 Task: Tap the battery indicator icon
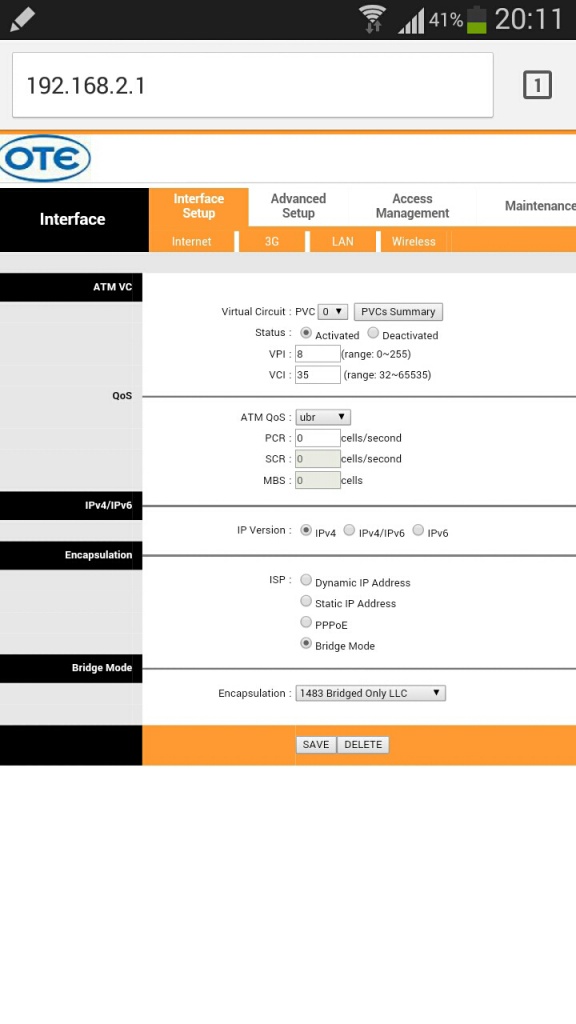pyautogui.click(x=477, y=20)
